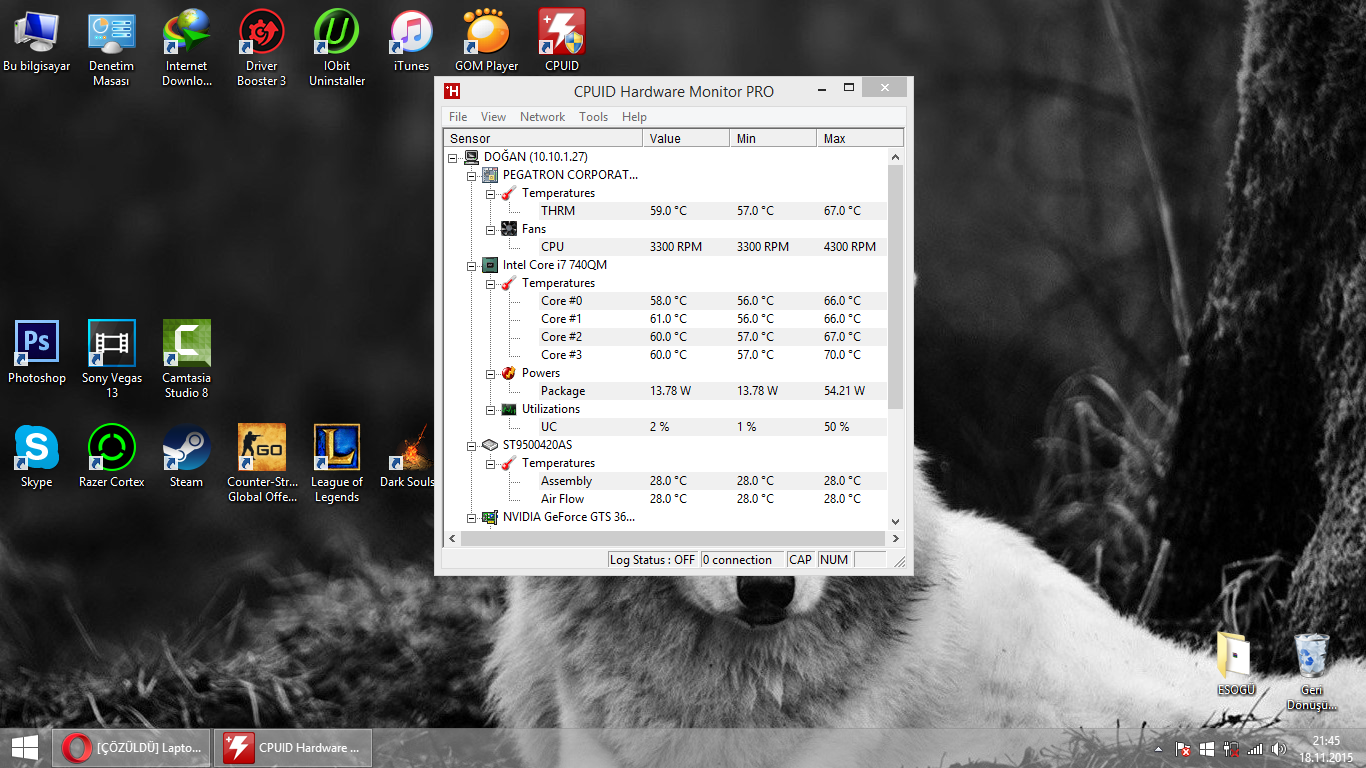Collapse PEGATRON Temperatures branch
This screenshot has height=768, width=1366.
point(491,193)
